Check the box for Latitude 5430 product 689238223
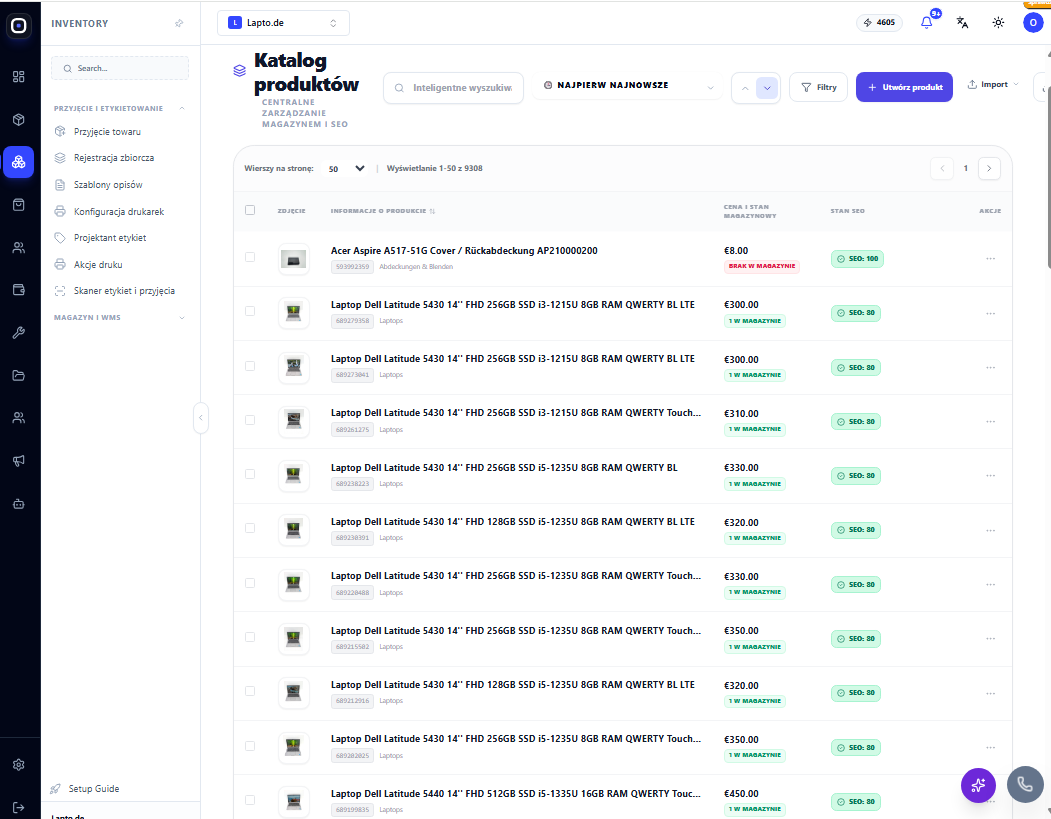Viewport: 1051px width, 819px height. tap(250, 475)
